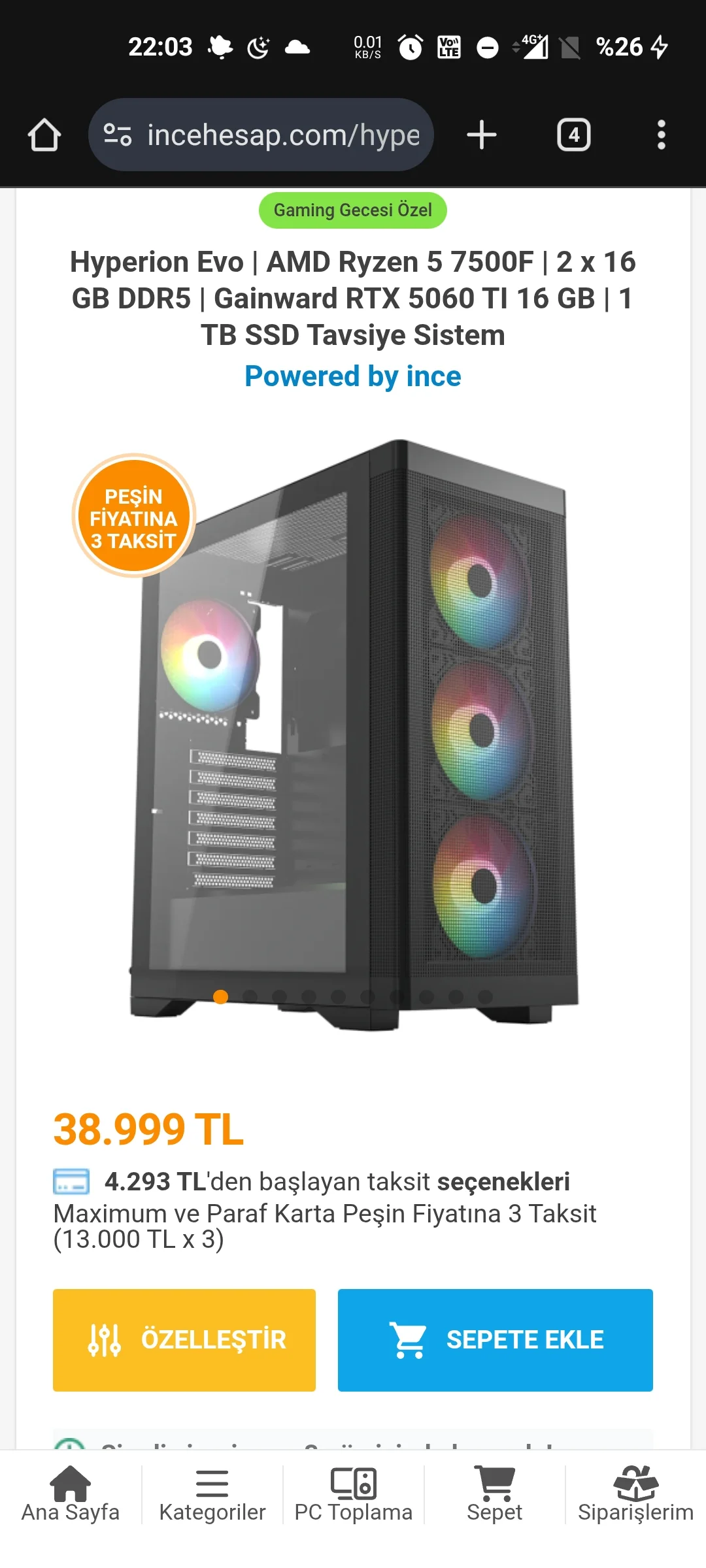Tap the incehesap.com address bar

click(261, 135)
